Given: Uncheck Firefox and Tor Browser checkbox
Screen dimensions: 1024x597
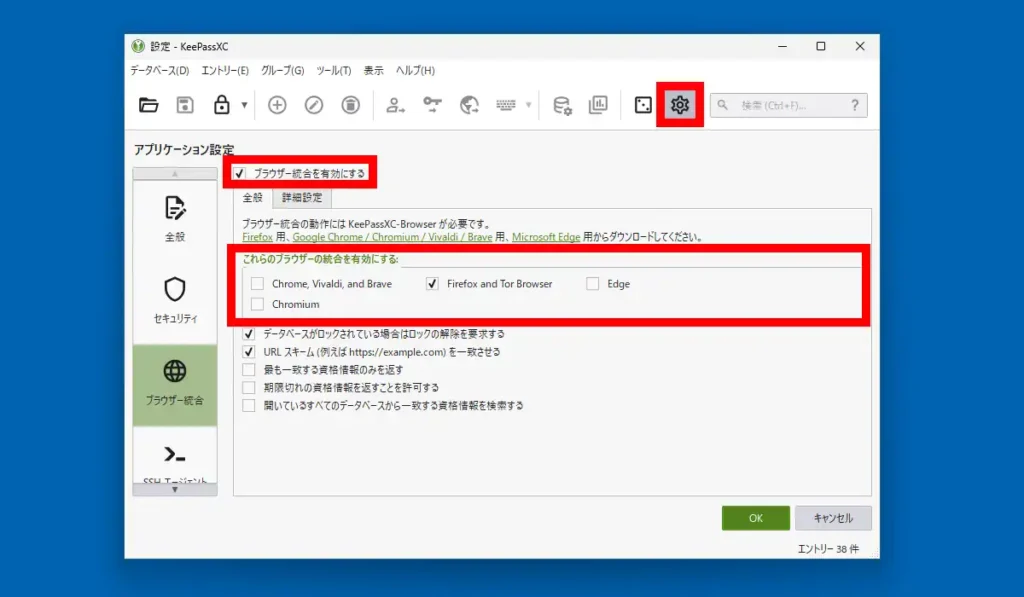Looking at the screenshot, I should tap(432, 283).
